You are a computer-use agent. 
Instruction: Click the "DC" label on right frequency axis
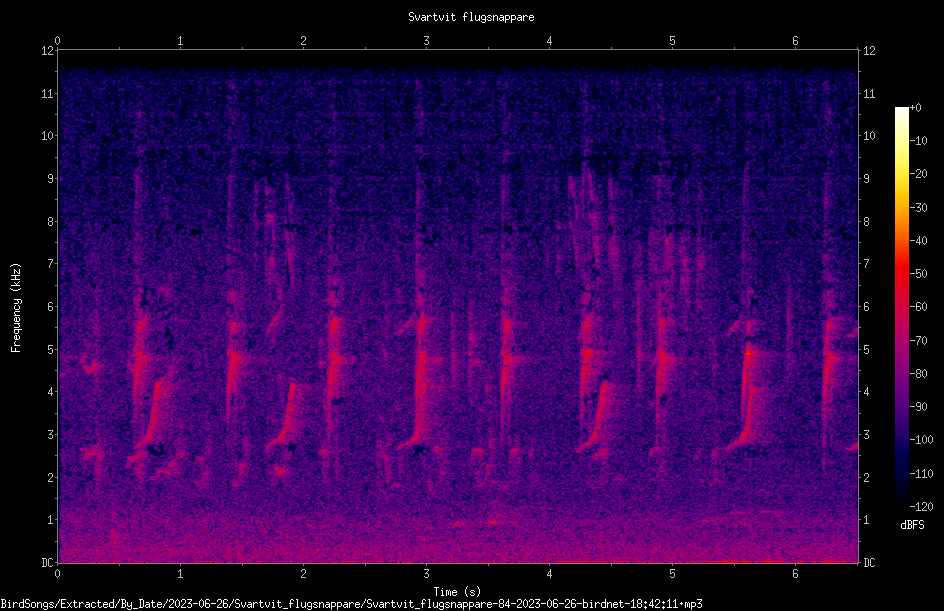[869, 563]
